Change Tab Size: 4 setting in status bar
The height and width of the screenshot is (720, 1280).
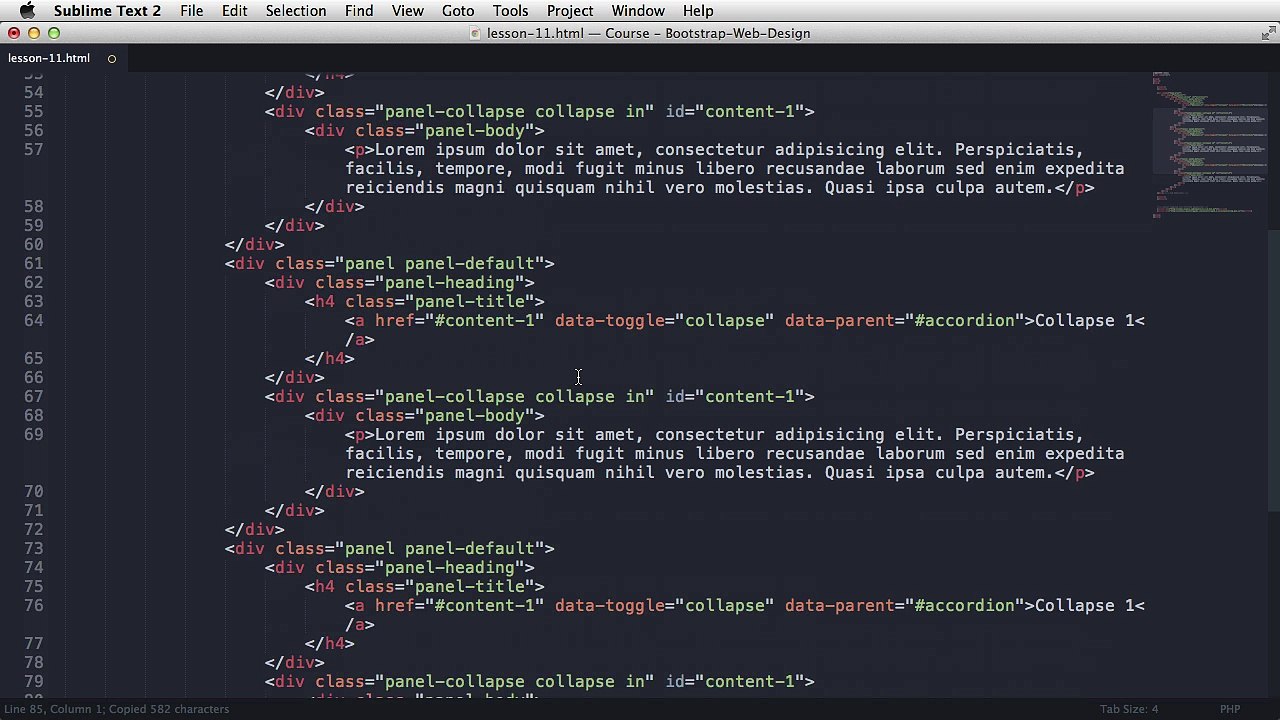[x=1129, y=709]
